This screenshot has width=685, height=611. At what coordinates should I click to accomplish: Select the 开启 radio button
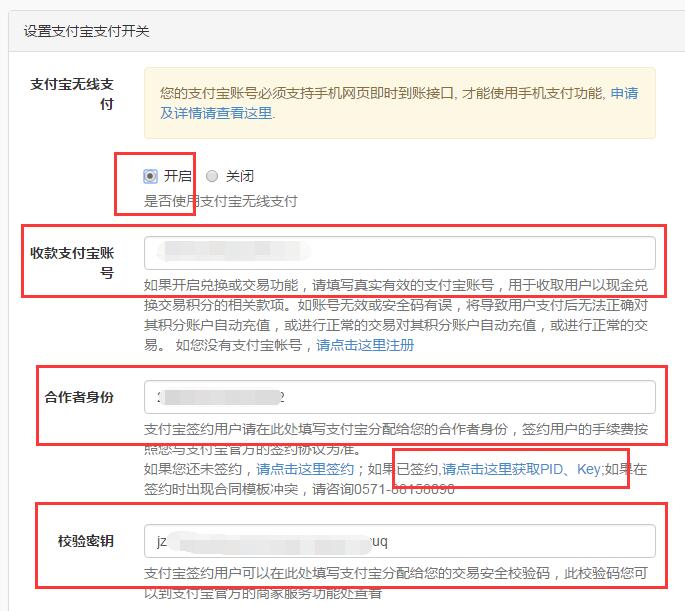[x=150, y=176]
